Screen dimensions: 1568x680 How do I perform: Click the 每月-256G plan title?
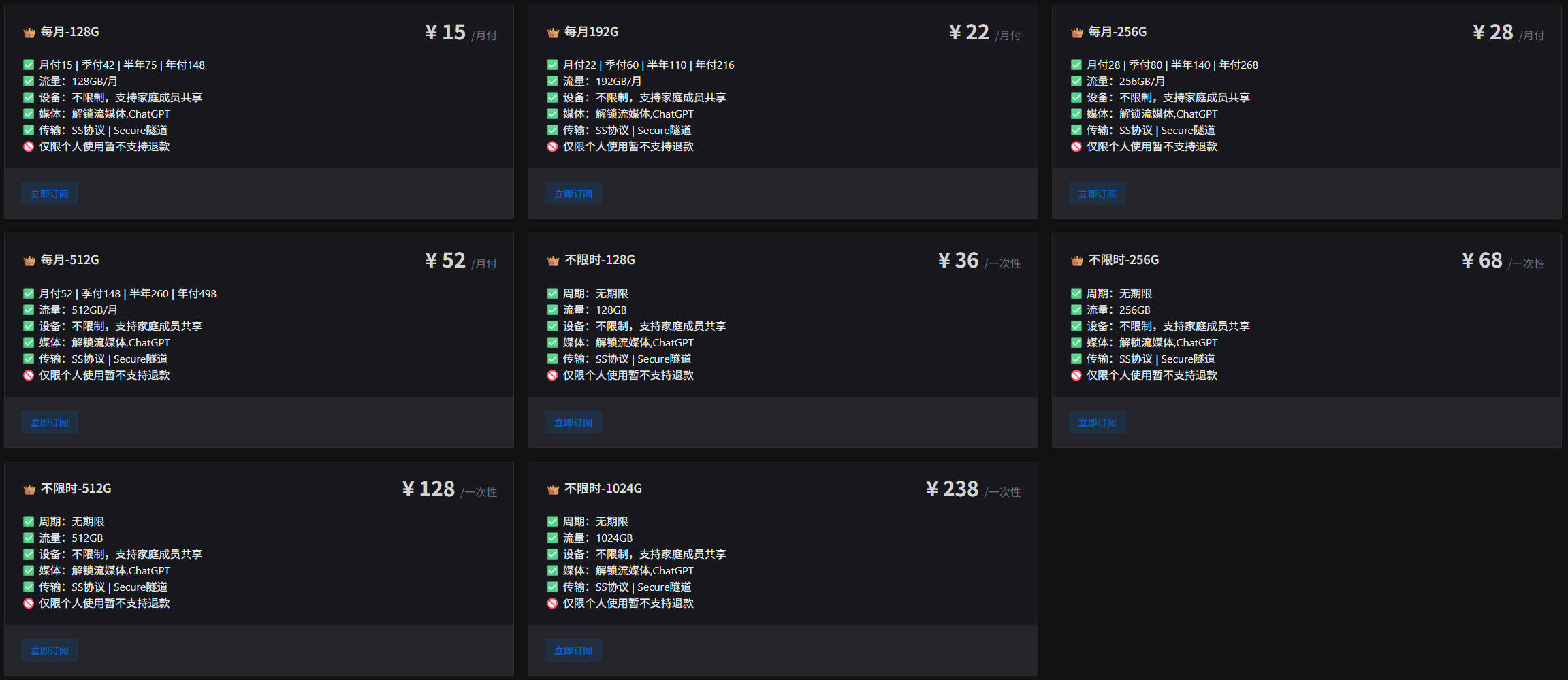click(x=1117, y=32)
